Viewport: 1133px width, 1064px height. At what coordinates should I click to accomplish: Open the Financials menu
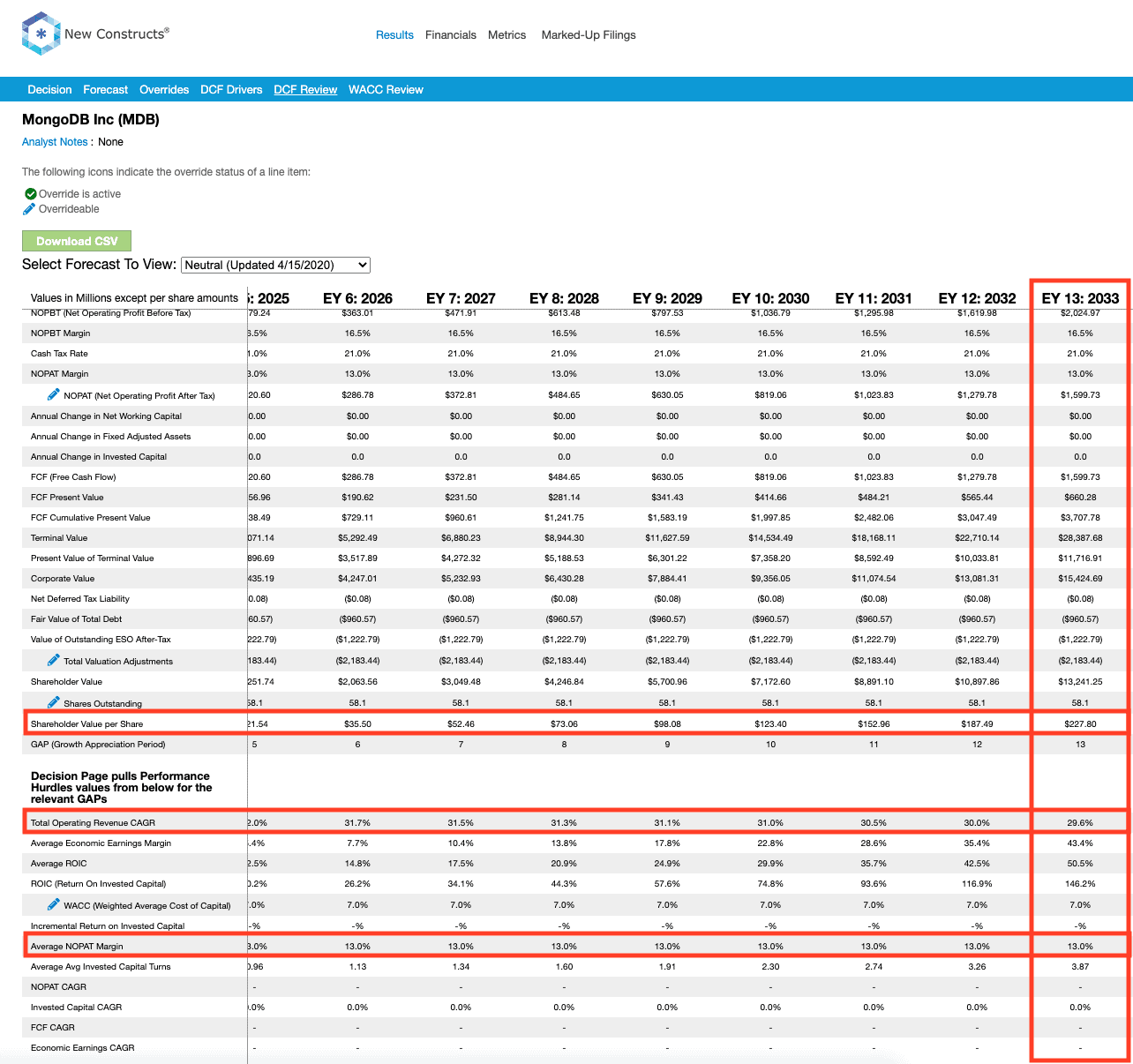point(451,35)
